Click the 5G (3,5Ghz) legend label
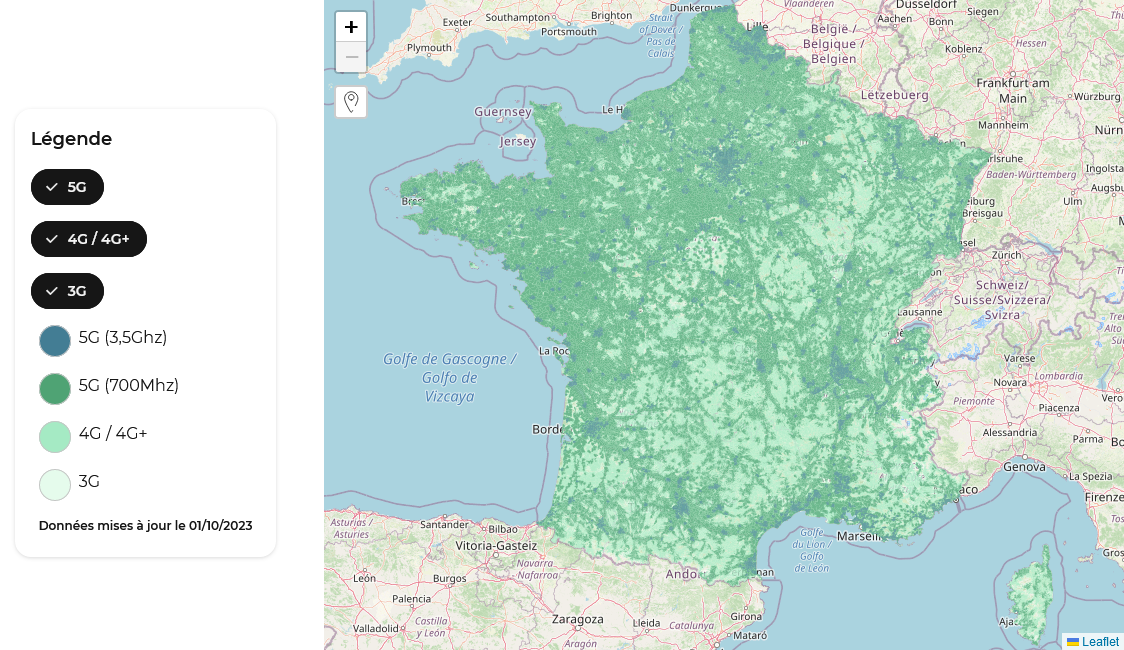The height and width of the screenshot is (650, 1124). click(123, 338)
